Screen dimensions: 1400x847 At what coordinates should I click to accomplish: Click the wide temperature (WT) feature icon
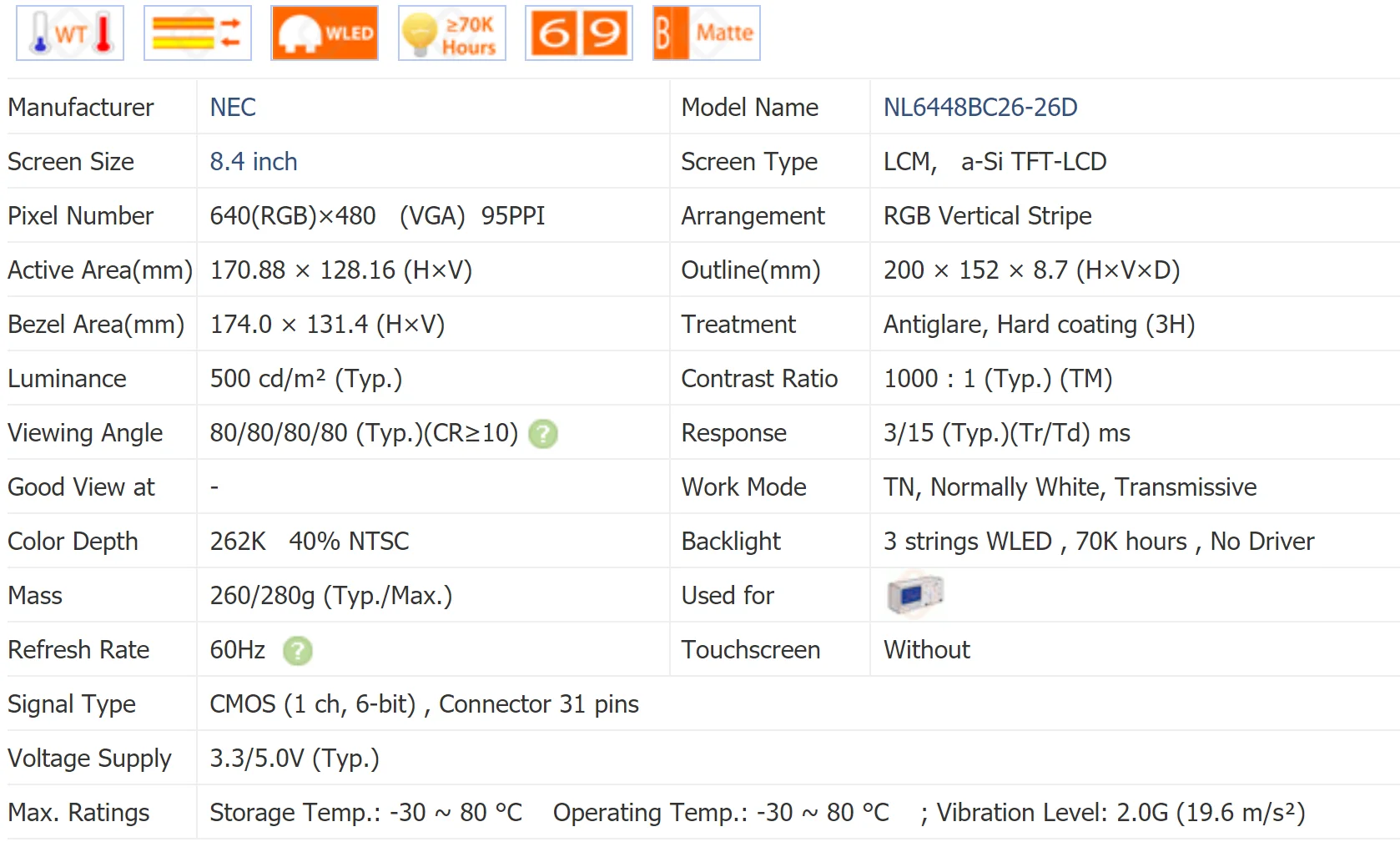[x=70, y=33]
